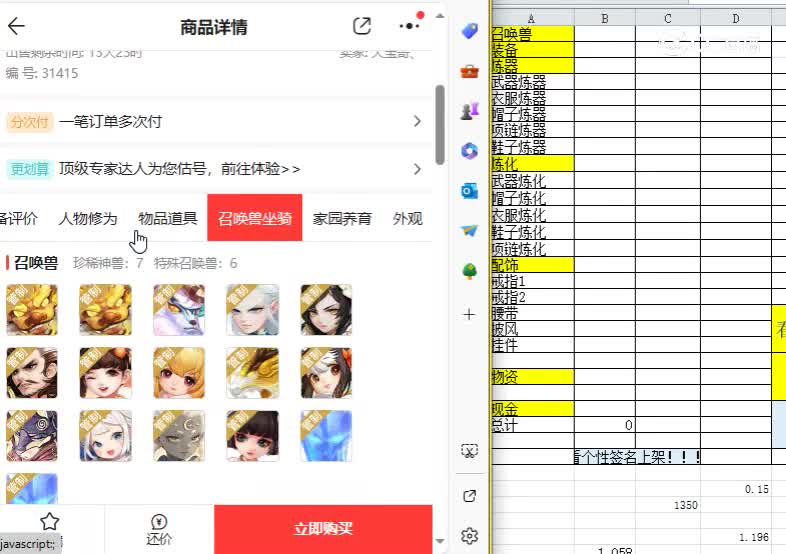Open the chess pieces games icon
Screen dimensions: 786x554
tap(469, 111)
